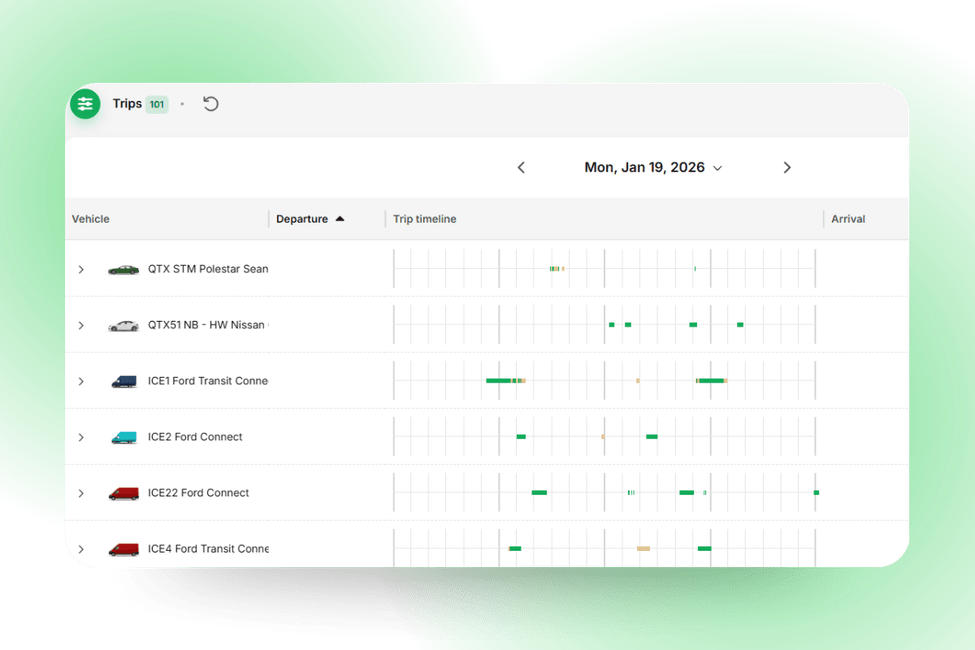975x650 pixels.
Task: Click the red ICE22 Ford Connect van icon
Action: click(124, 492)
